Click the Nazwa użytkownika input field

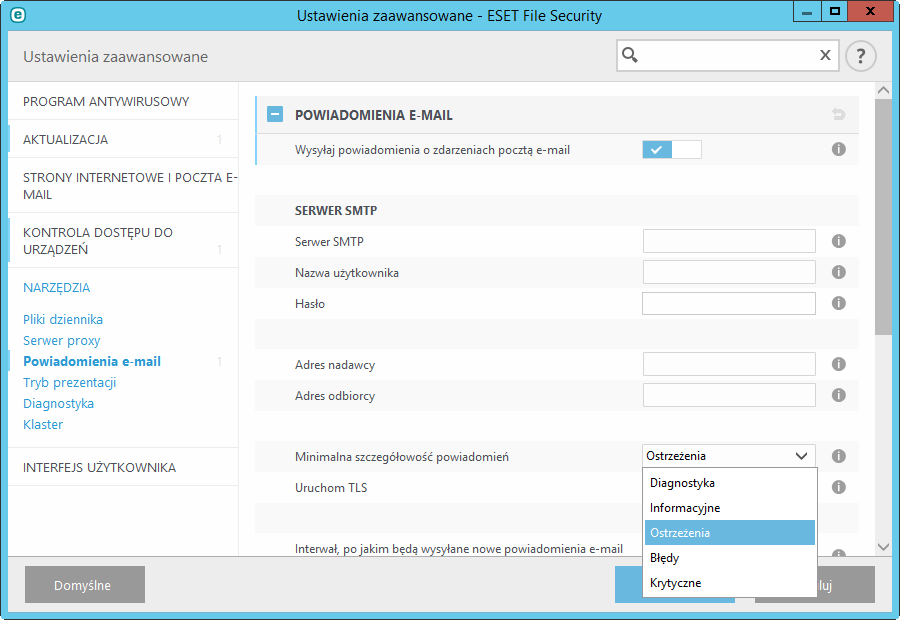[729, 272]
